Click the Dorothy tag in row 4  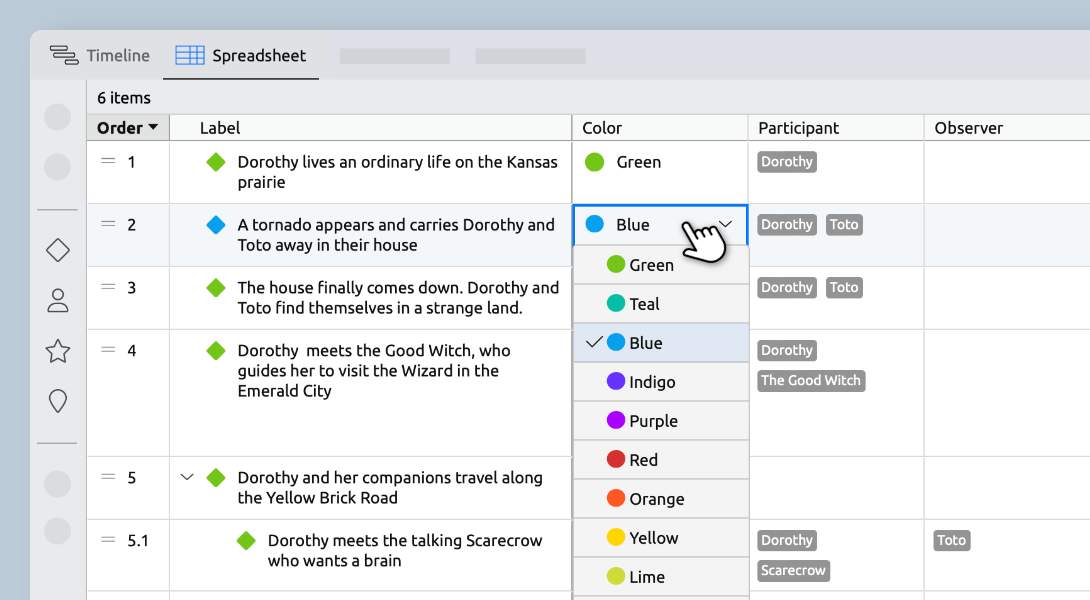pyautogui.click(x=787, y=350)
